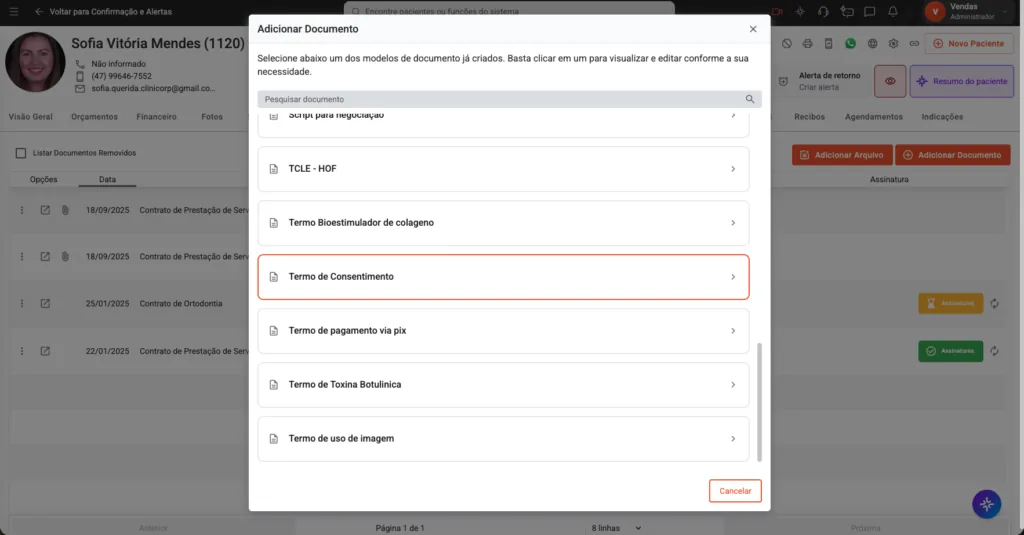
Task: Open Termo de Consentimento template
Action: coord(504,277)
